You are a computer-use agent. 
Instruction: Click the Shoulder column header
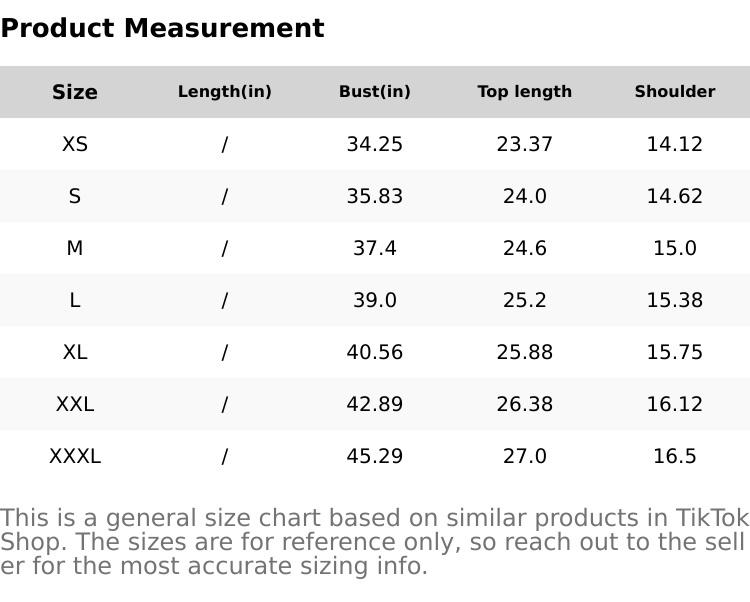pyautogui.click(x=675, y=92)
